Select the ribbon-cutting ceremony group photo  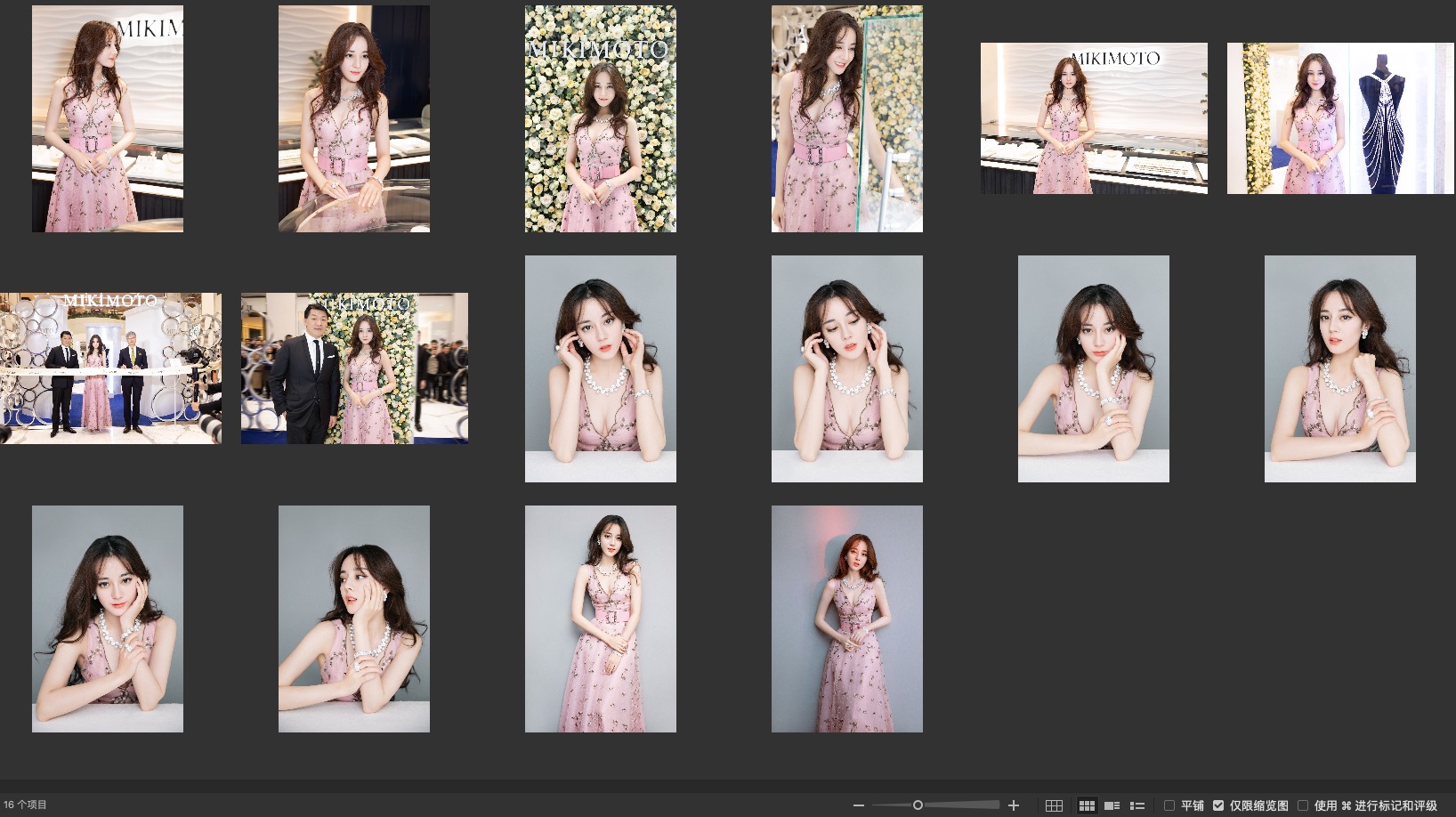coord(110,368)
